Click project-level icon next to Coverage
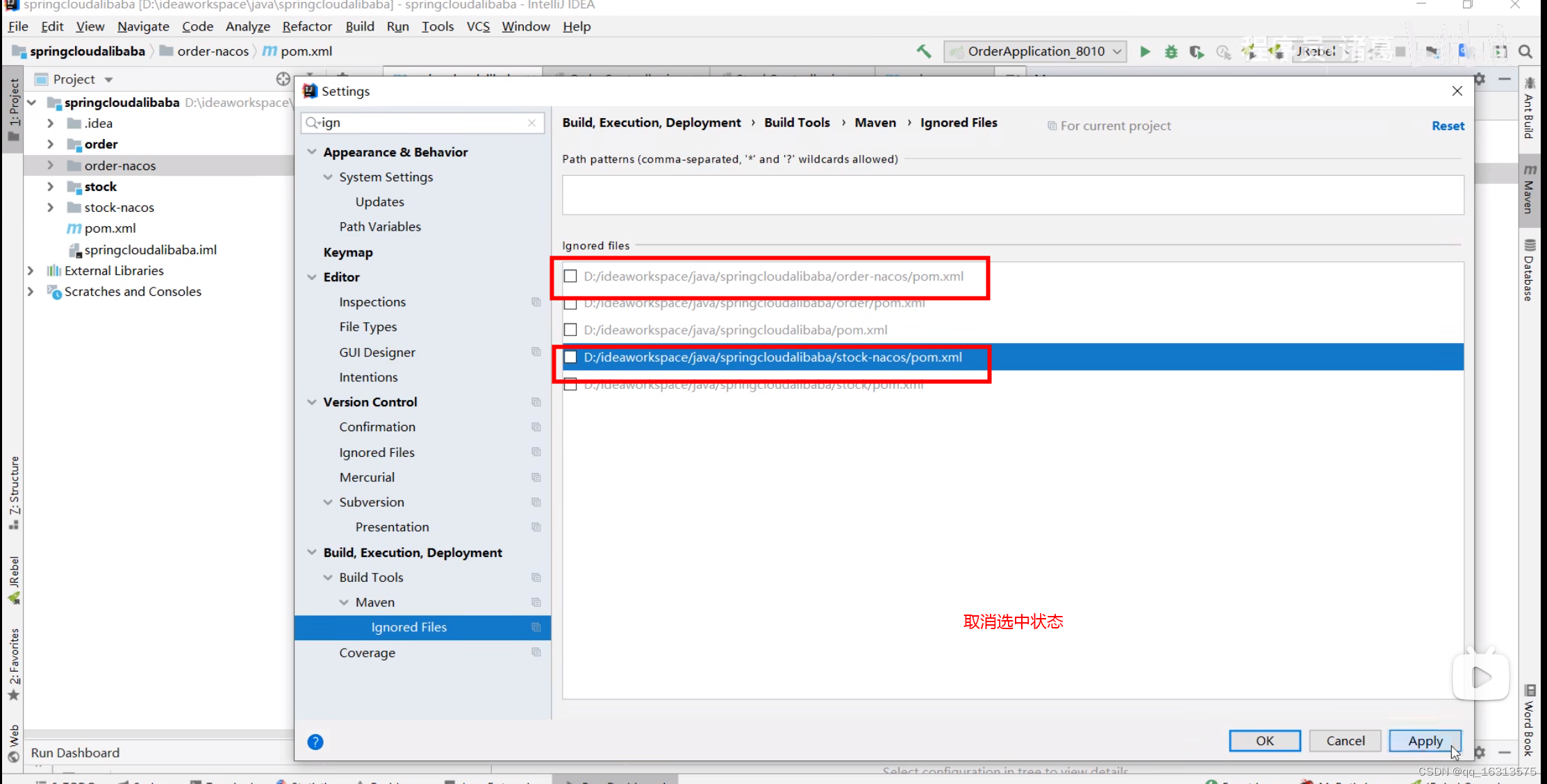Viewport: 1547px width, 784px height. point(536,652)
